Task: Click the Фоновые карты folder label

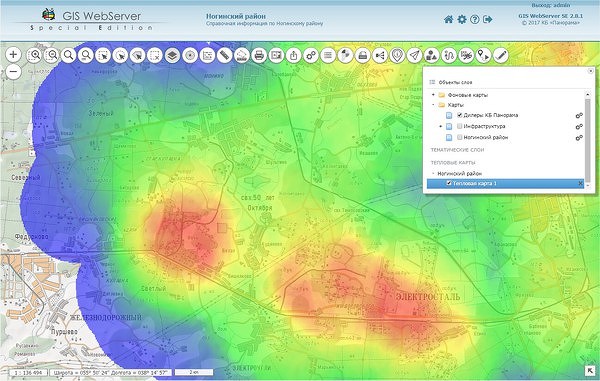Action: (468, 95)
